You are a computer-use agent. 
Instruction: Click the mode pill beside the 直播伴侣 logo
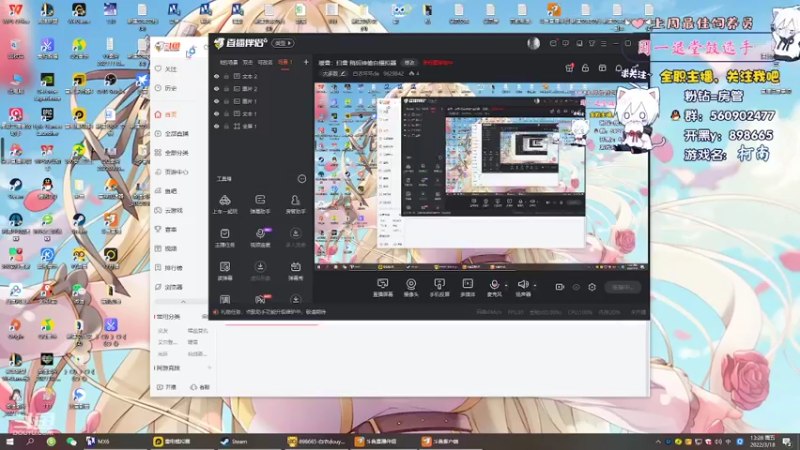283,43
